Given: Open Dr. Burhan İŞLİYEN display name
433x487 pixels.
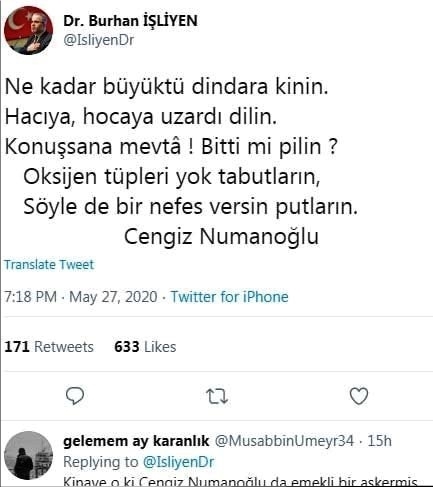Looking at the screenshot, I should [x=130, y=21].
